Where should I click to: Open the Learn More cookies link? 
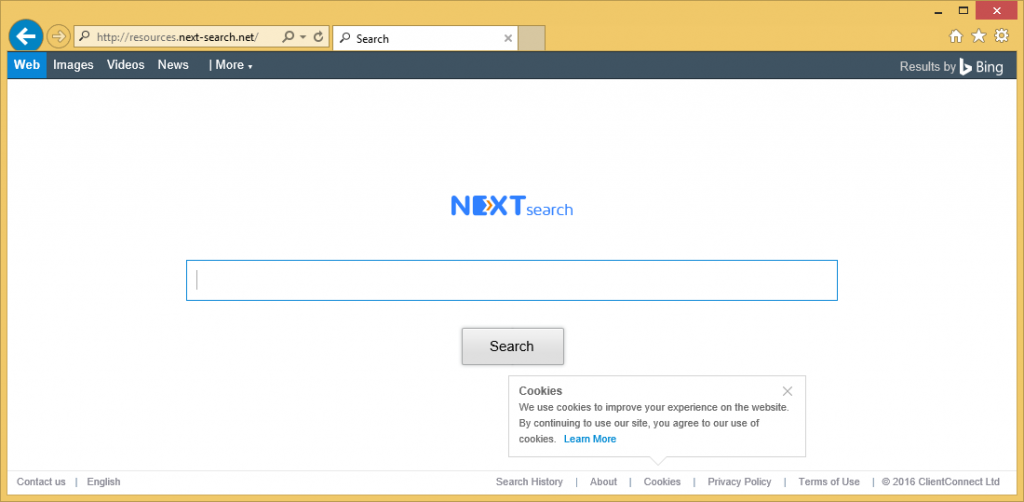click(590, 439)
